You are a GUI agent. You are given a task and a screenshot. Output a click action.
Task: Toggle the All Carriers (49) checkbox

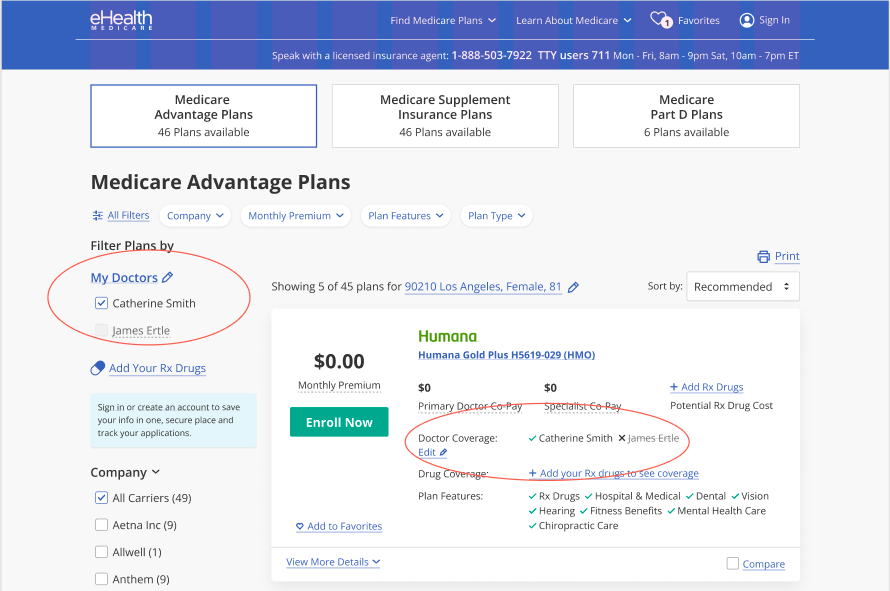click(101, 498)
